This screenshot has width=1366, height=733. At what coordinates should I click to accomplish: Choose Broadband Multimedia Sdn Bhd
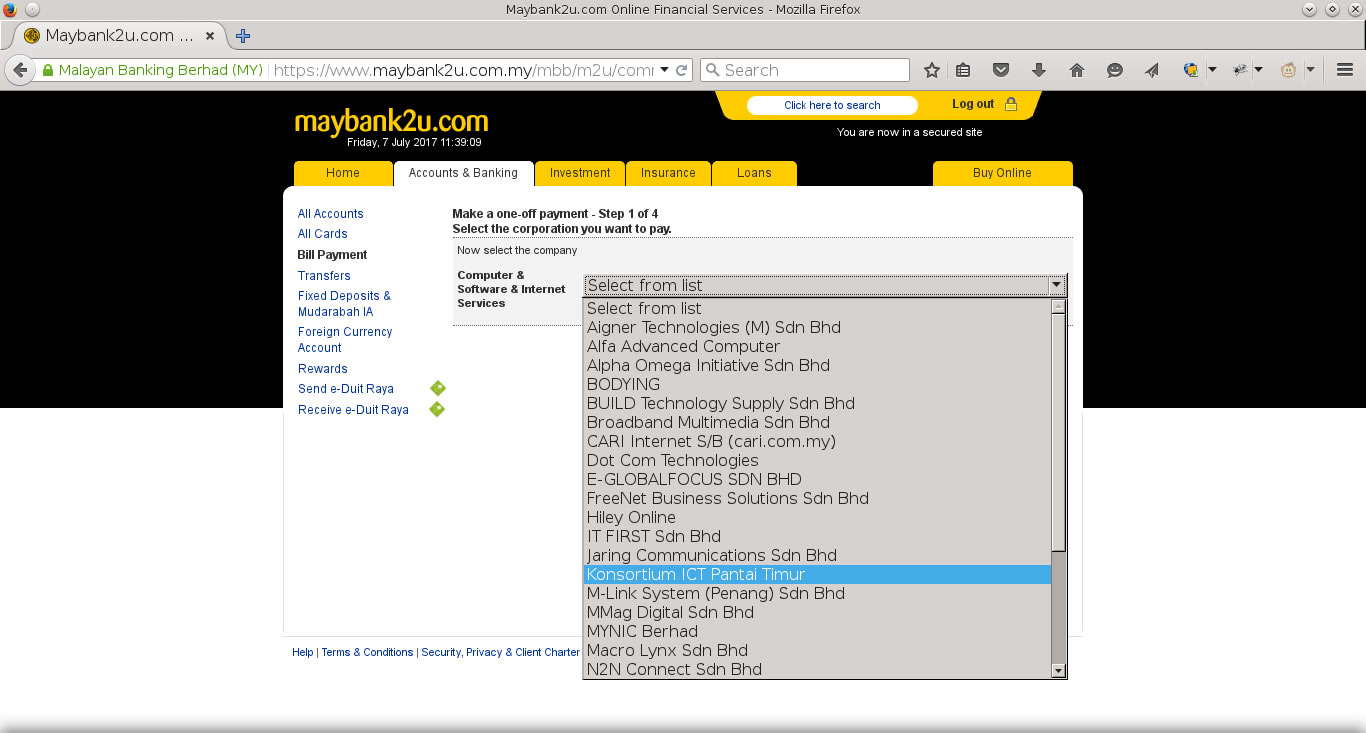pos(817,423)
